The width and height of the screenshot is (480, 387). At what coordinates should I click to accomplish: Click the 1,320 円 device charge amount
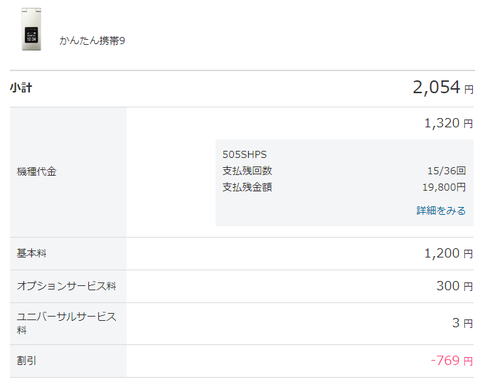pyautogui.click(x=448, y=123)
